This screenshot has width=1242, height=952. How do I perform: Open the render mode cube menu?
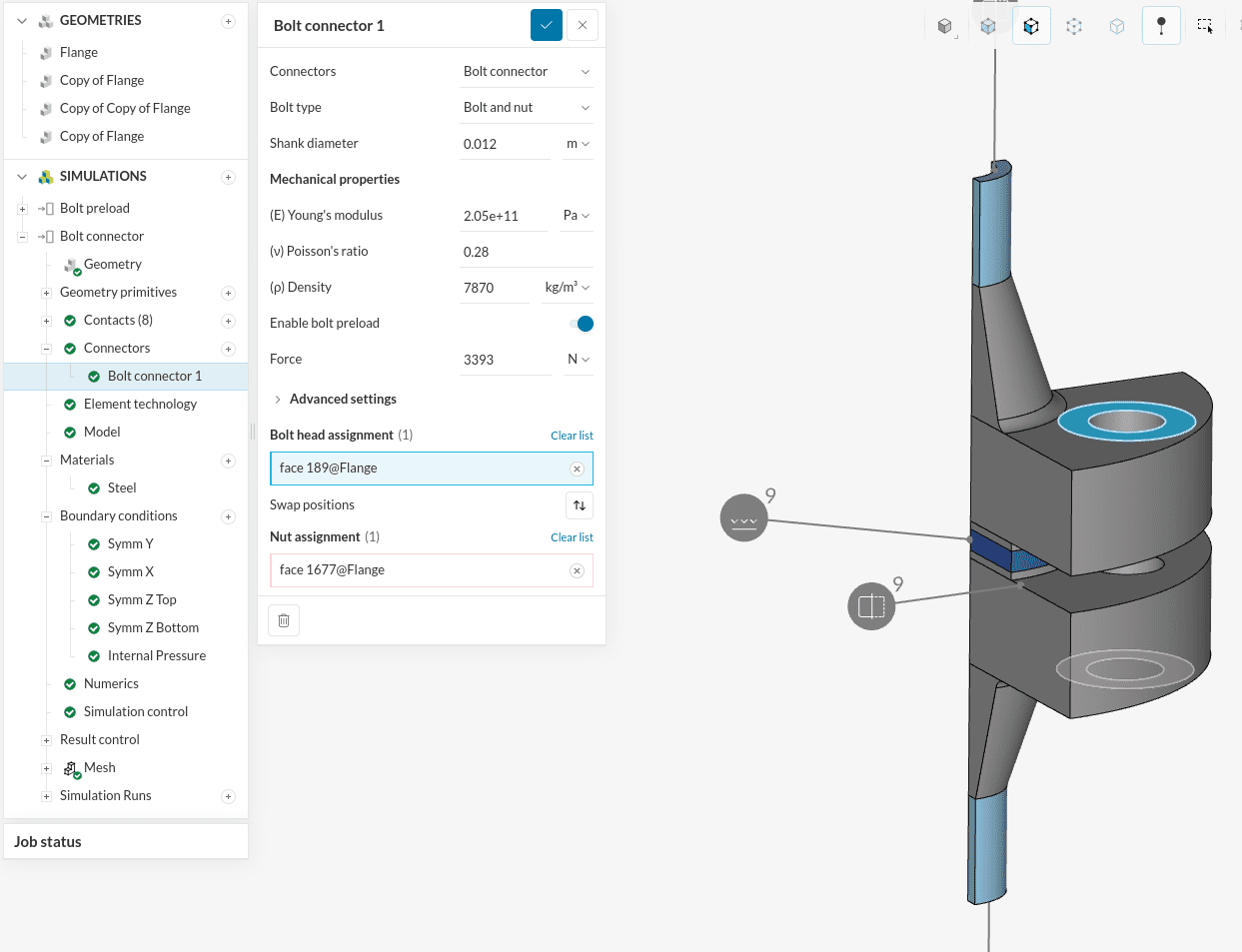(945, 27)
